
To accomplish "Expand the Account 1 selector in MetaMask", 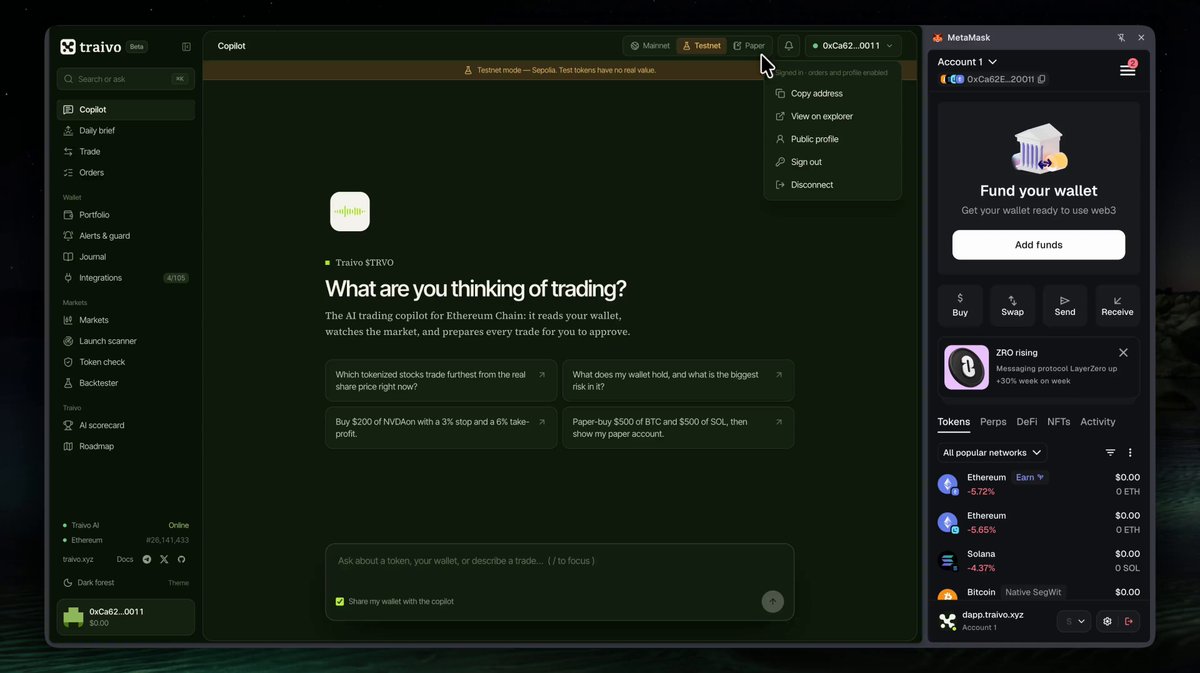I will pyautogui.click(x=967, y=62).
